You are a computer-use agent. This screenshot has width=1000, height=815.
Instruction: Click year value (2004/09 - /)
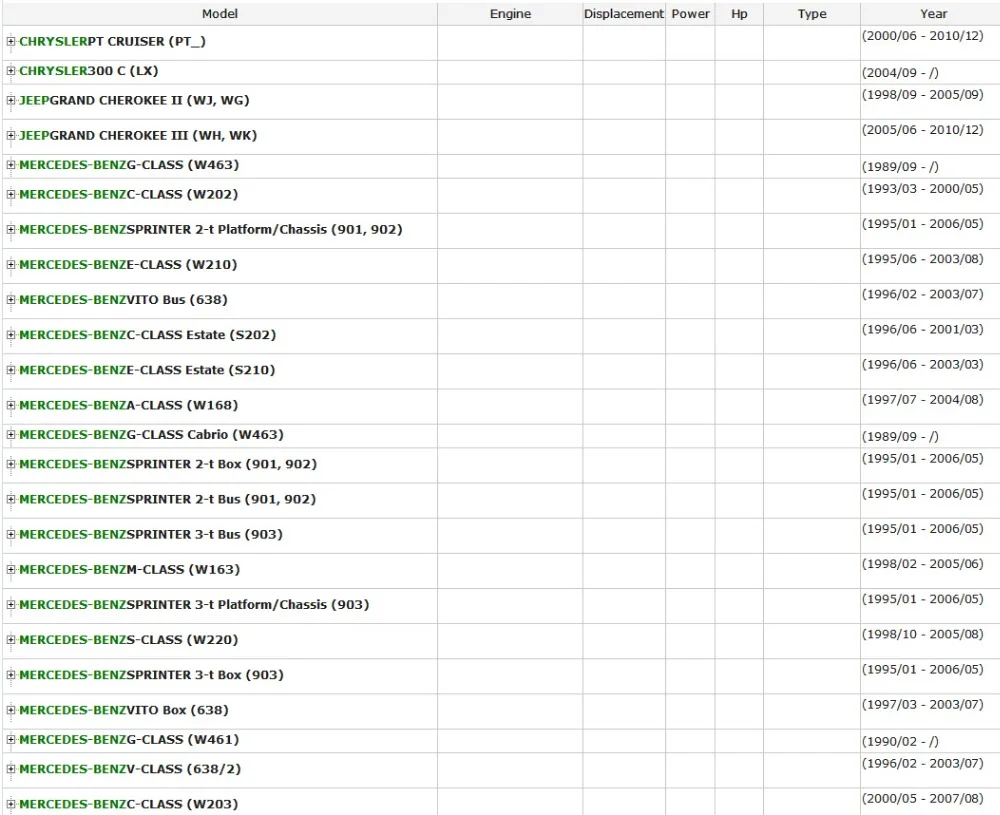900,73
